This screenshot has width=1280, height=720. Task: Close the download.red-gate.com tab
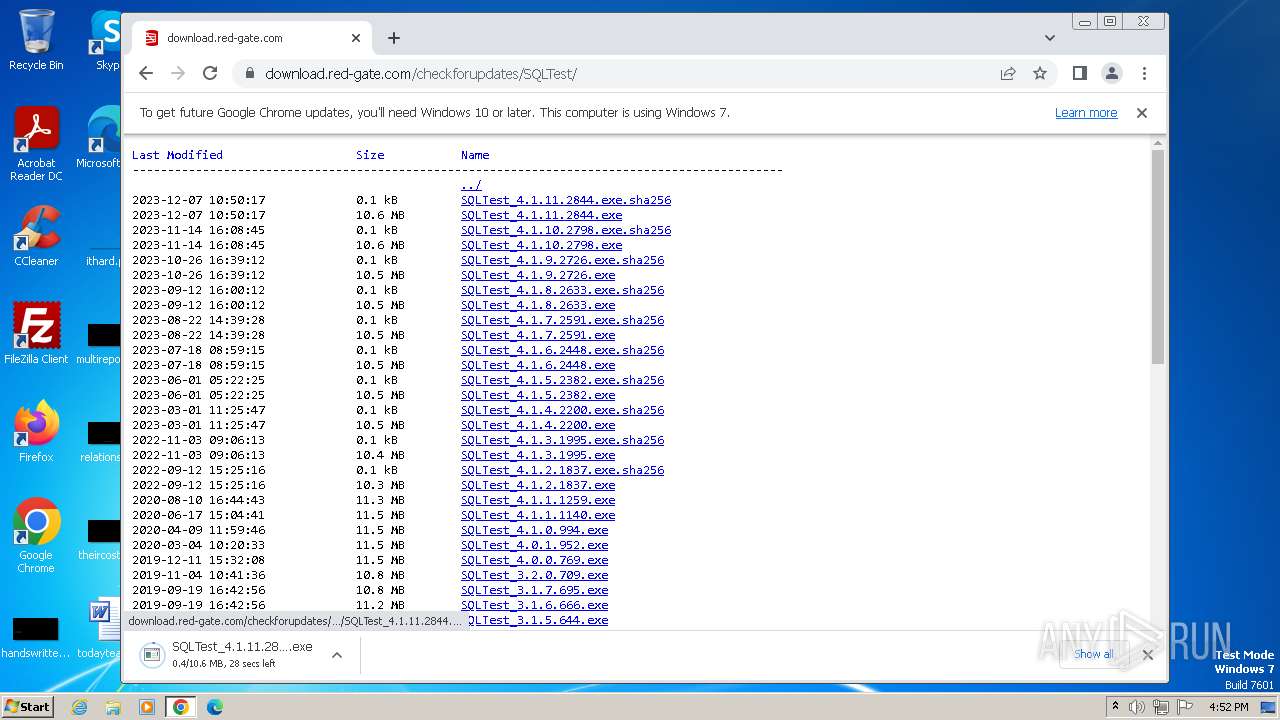[356, 38]
